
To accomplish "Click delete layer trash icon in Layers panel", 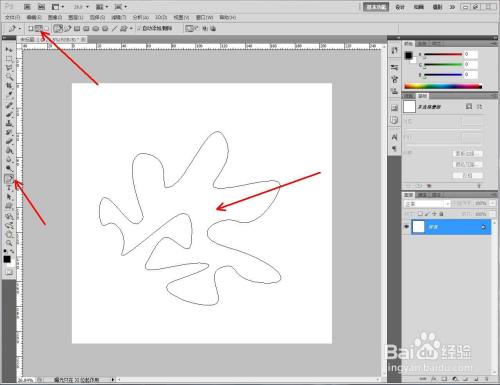I will click(x=487, y=379).
